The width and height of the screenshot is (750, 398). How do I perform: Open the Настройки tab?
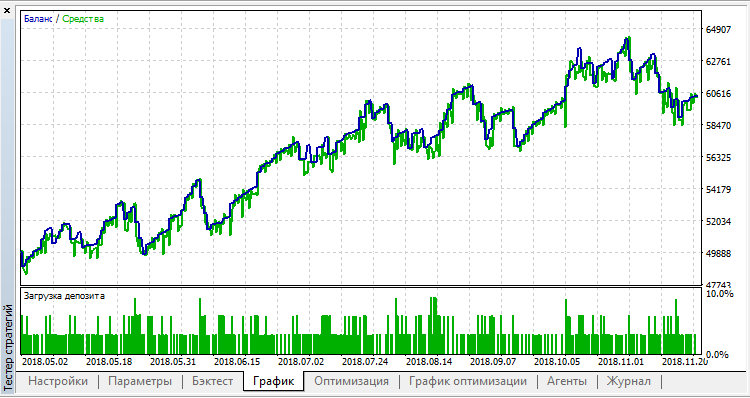point(58,381)
